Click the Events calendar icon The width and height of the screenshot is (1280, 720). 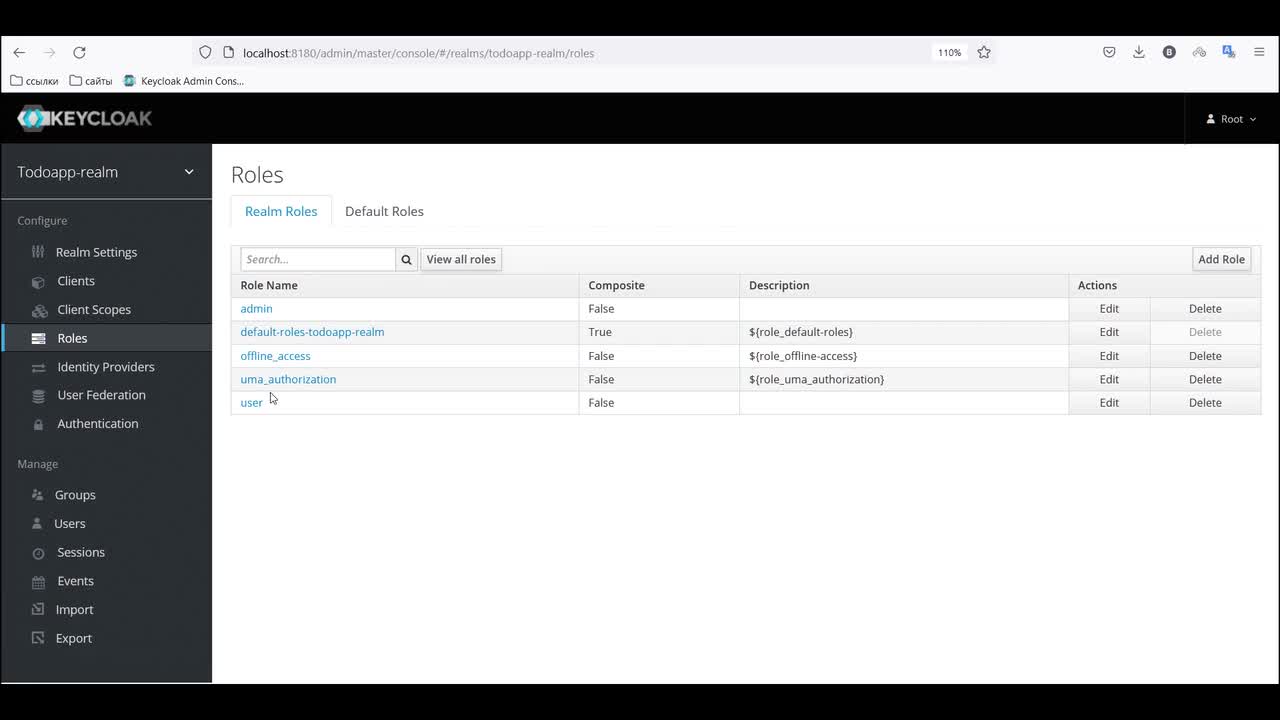(x=38, y=581)
